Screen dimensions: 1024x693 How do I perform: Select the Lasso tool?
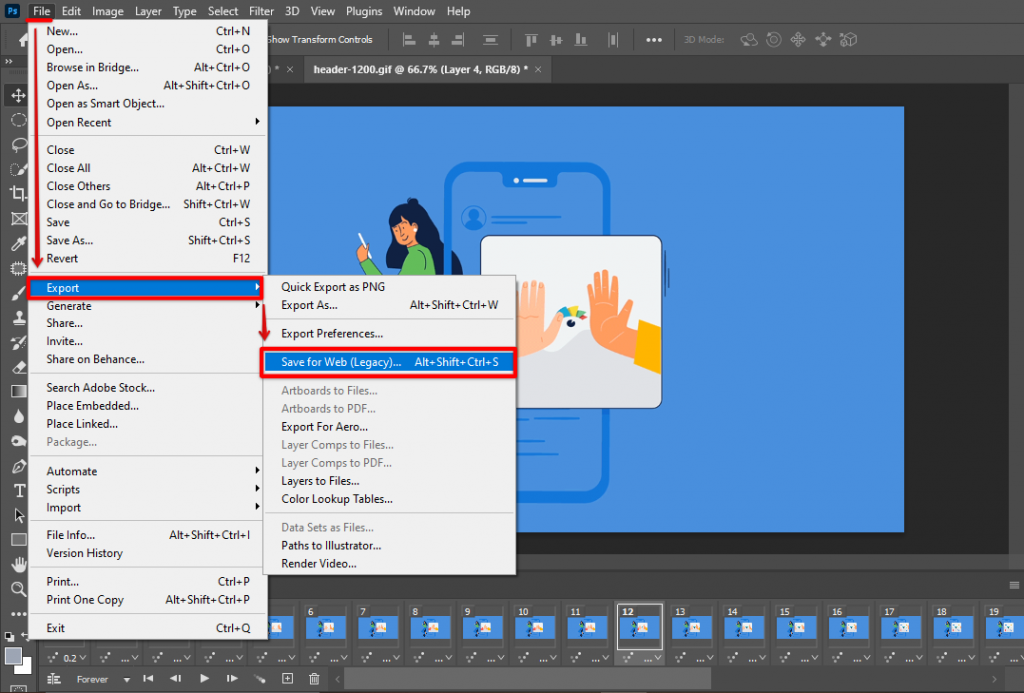coord(18,143)
